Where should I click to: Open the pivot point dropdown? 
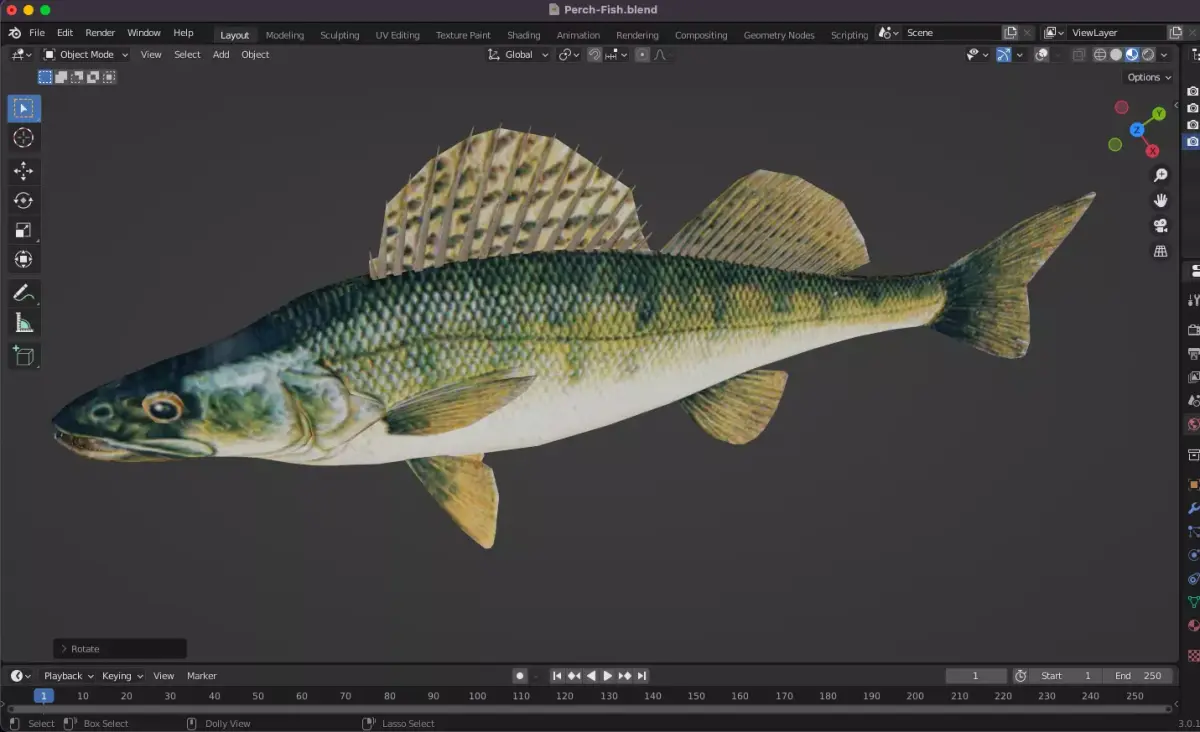click(569, 55)
